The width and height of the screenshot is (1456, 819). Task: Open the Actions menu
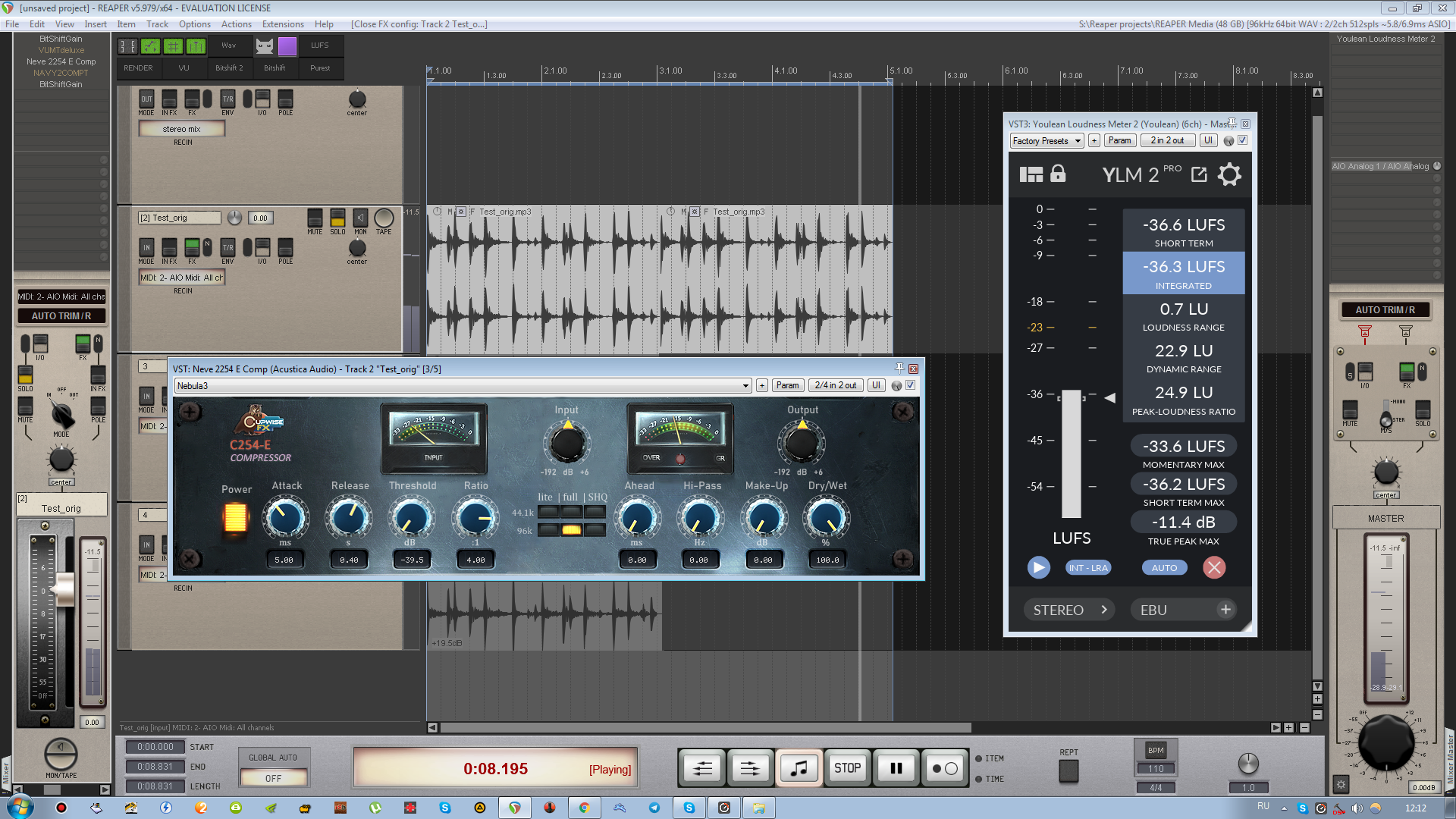[236, 24]
